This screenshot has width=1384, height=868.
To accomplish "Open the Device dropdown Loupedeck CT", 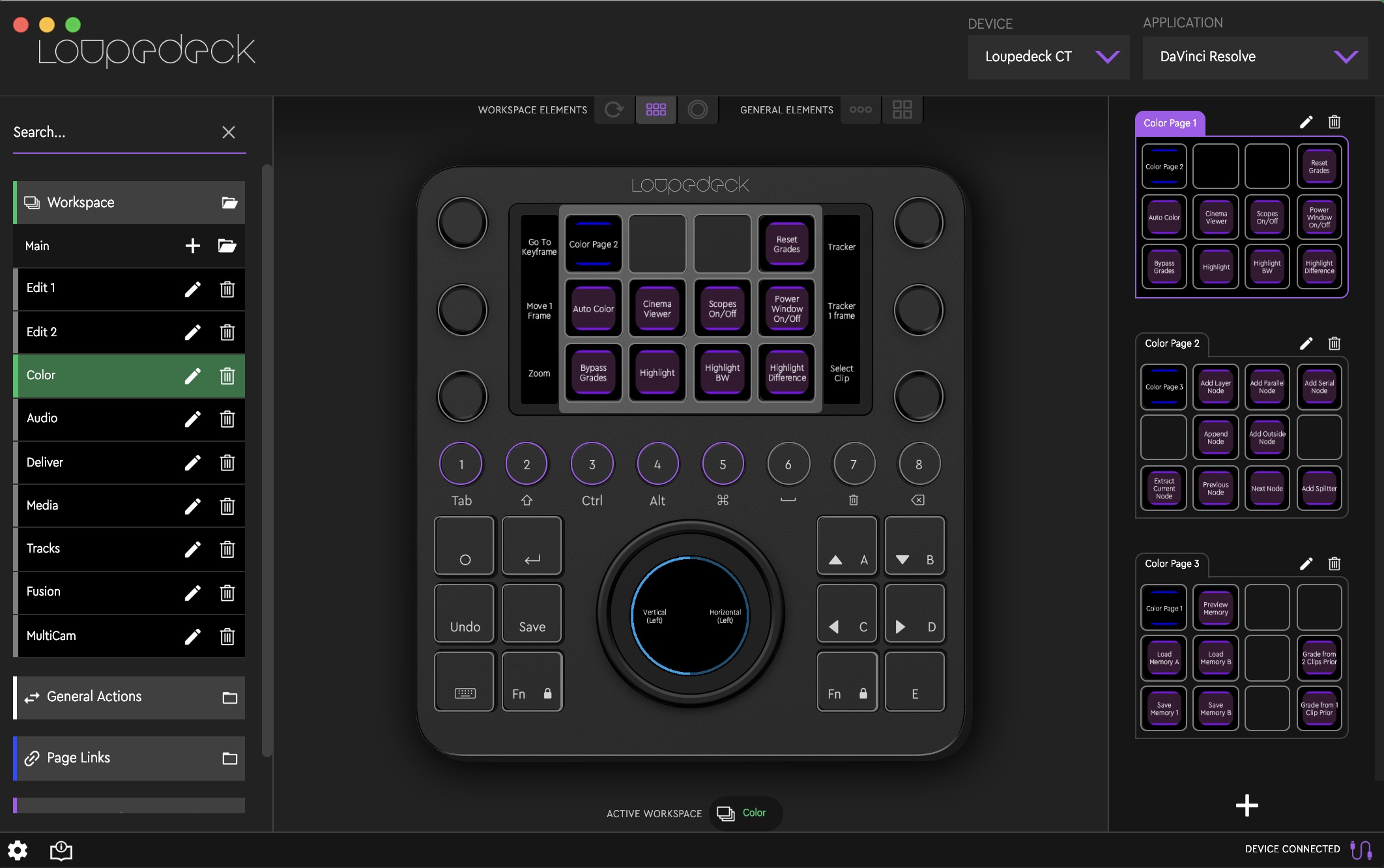I will coord(1048,57).
